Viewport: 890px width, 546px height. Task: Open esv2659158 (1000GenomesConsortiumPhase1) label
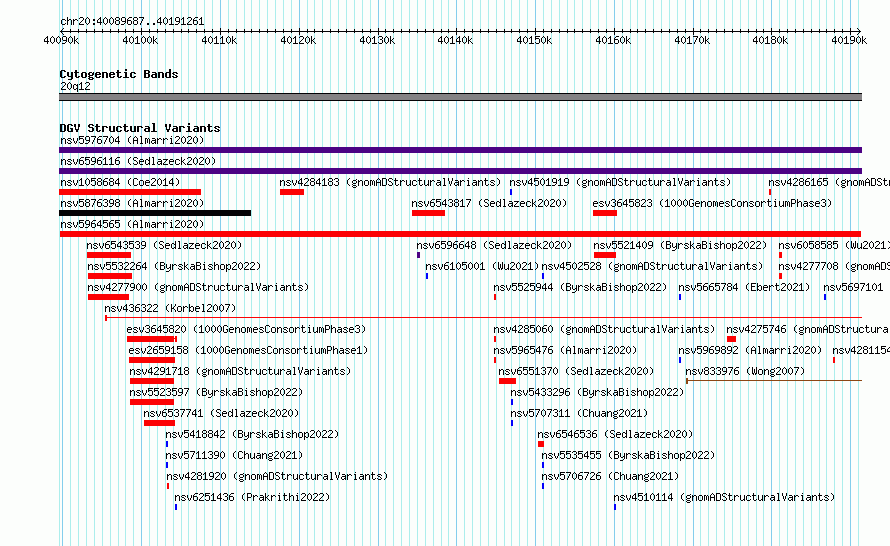(248, 350)
